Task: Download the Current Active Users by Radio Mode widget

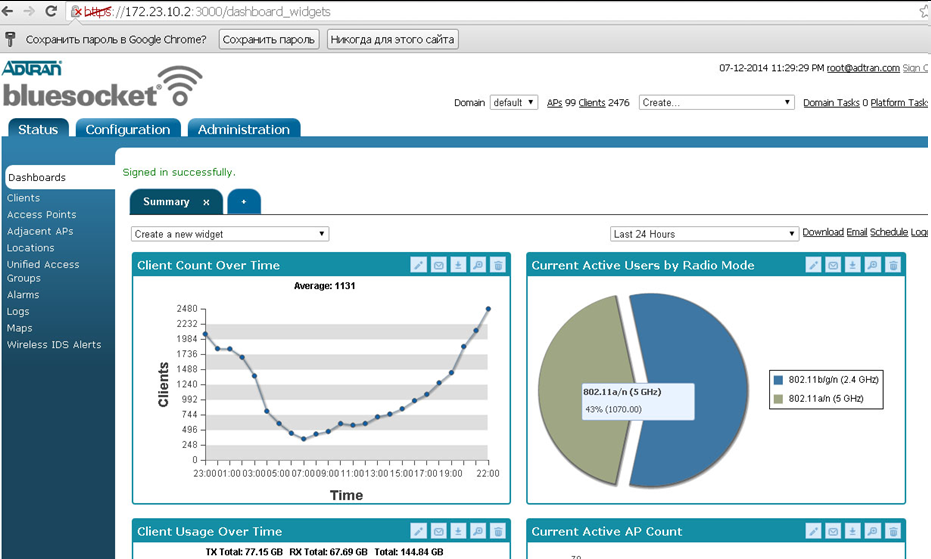Action: 853,265
